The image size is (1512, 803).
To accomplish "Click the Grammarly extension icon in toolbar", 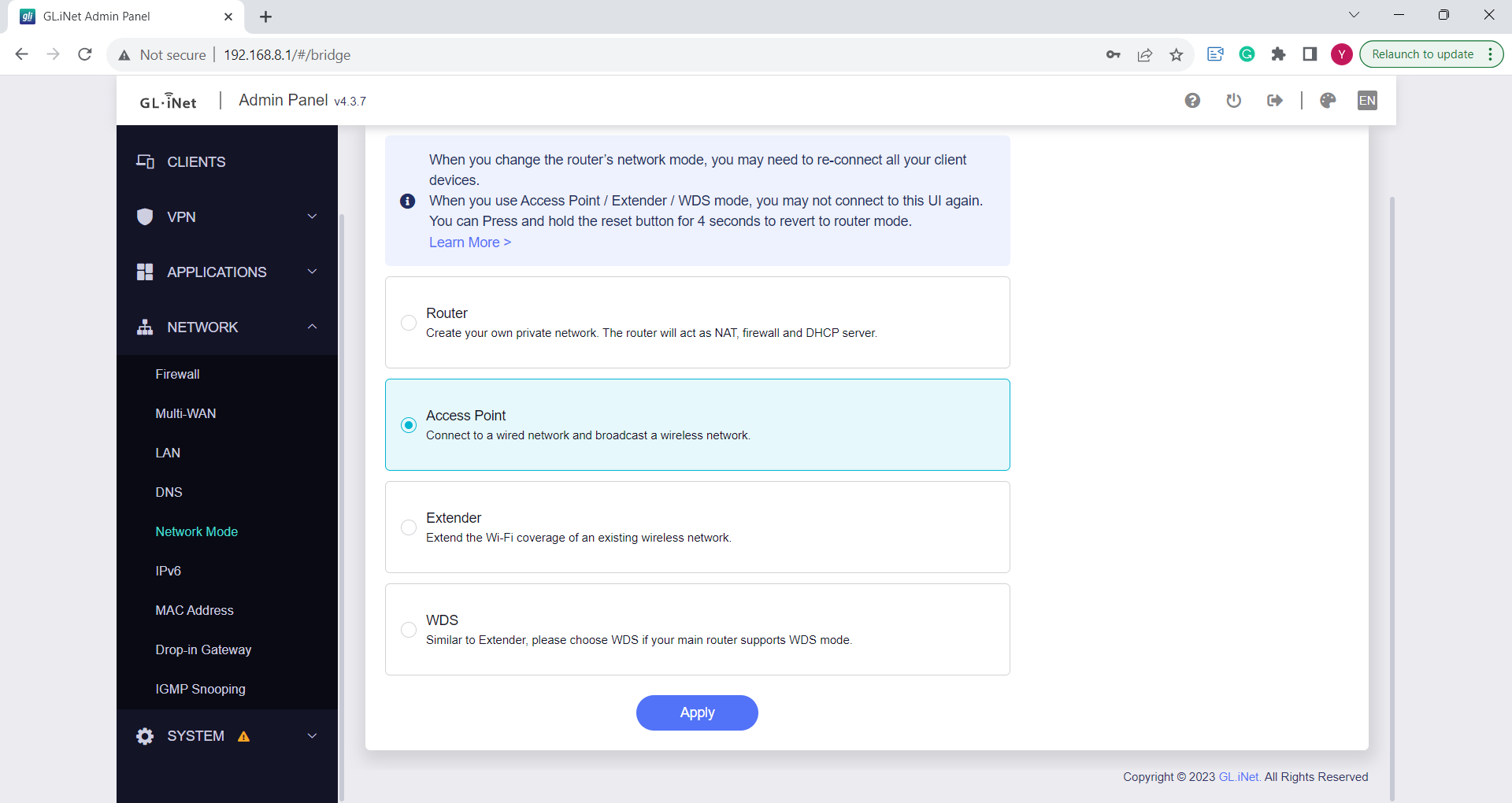I will pos(1247,54).
